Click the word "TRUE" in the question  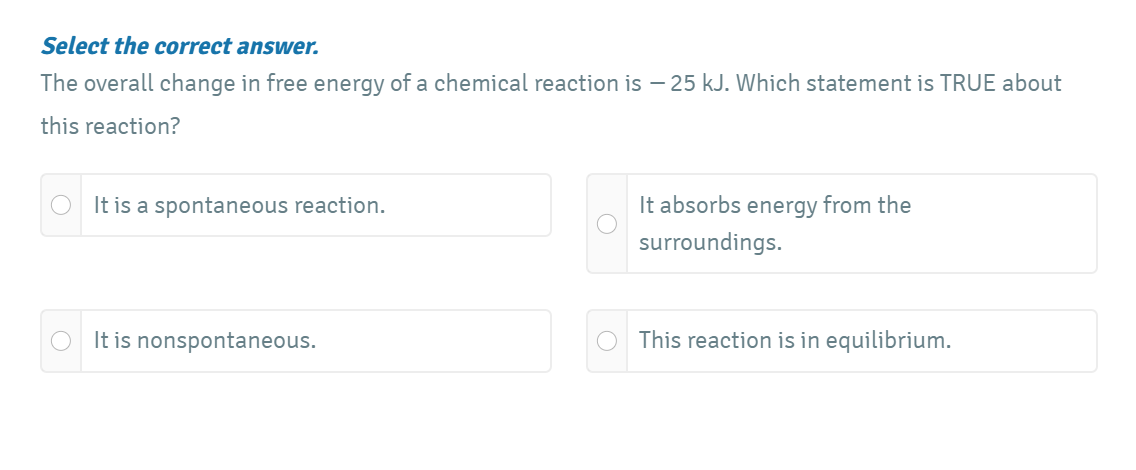pyautogui.click(x=966, y=84)
